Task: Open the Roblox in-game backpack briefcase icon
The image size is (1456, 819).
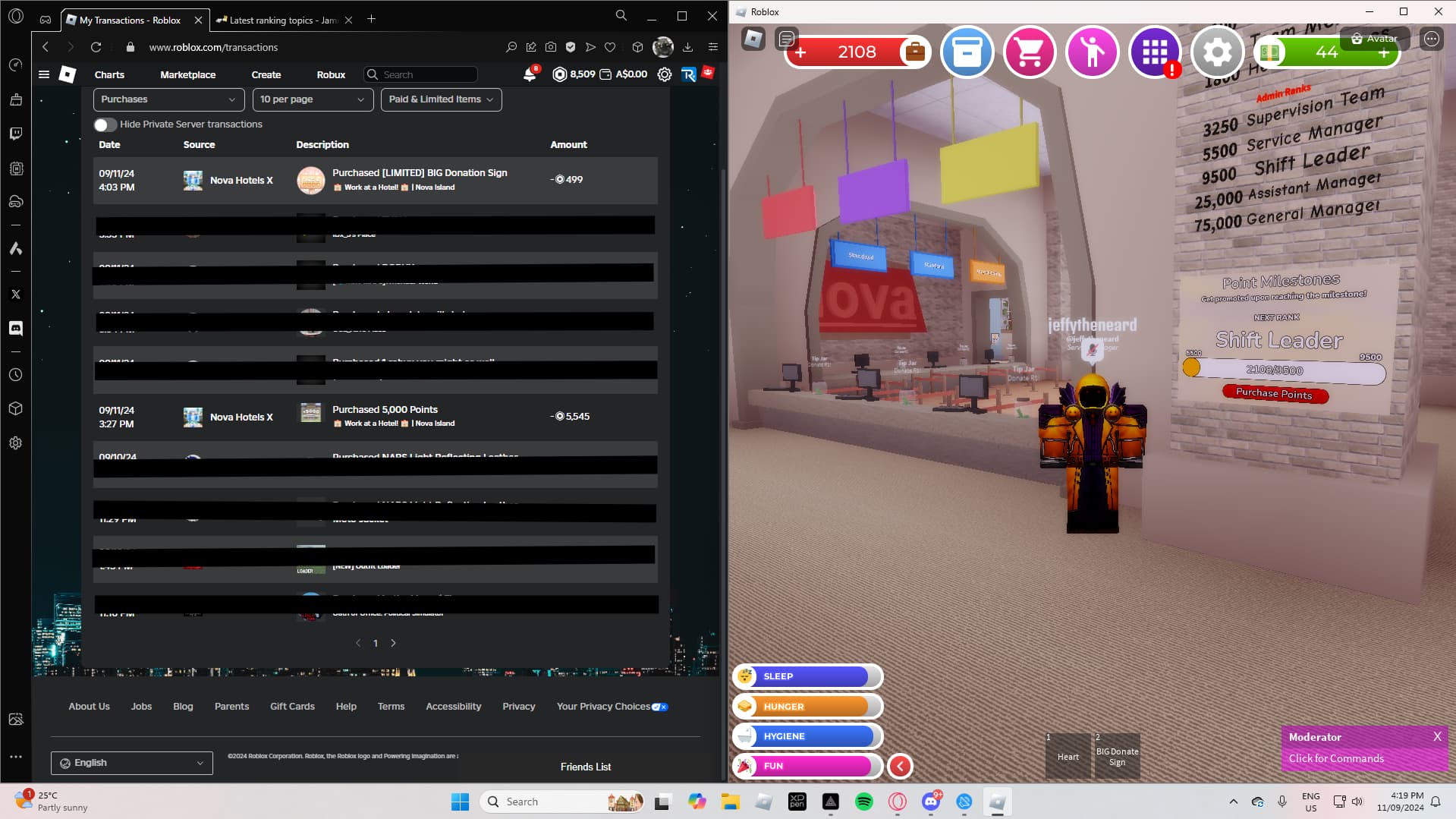Action: 915,52
